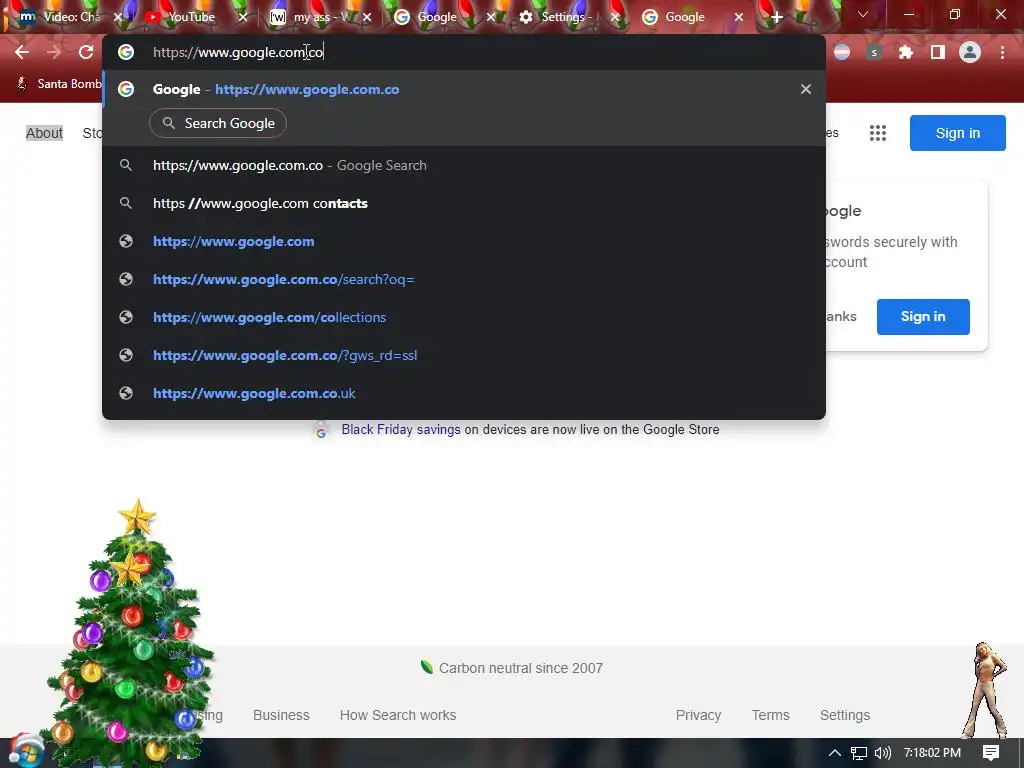Choose the google.com.co/search?oq= suggestion
The image size is (1024, 768).
pyautogui.click(x=464, y=279)
